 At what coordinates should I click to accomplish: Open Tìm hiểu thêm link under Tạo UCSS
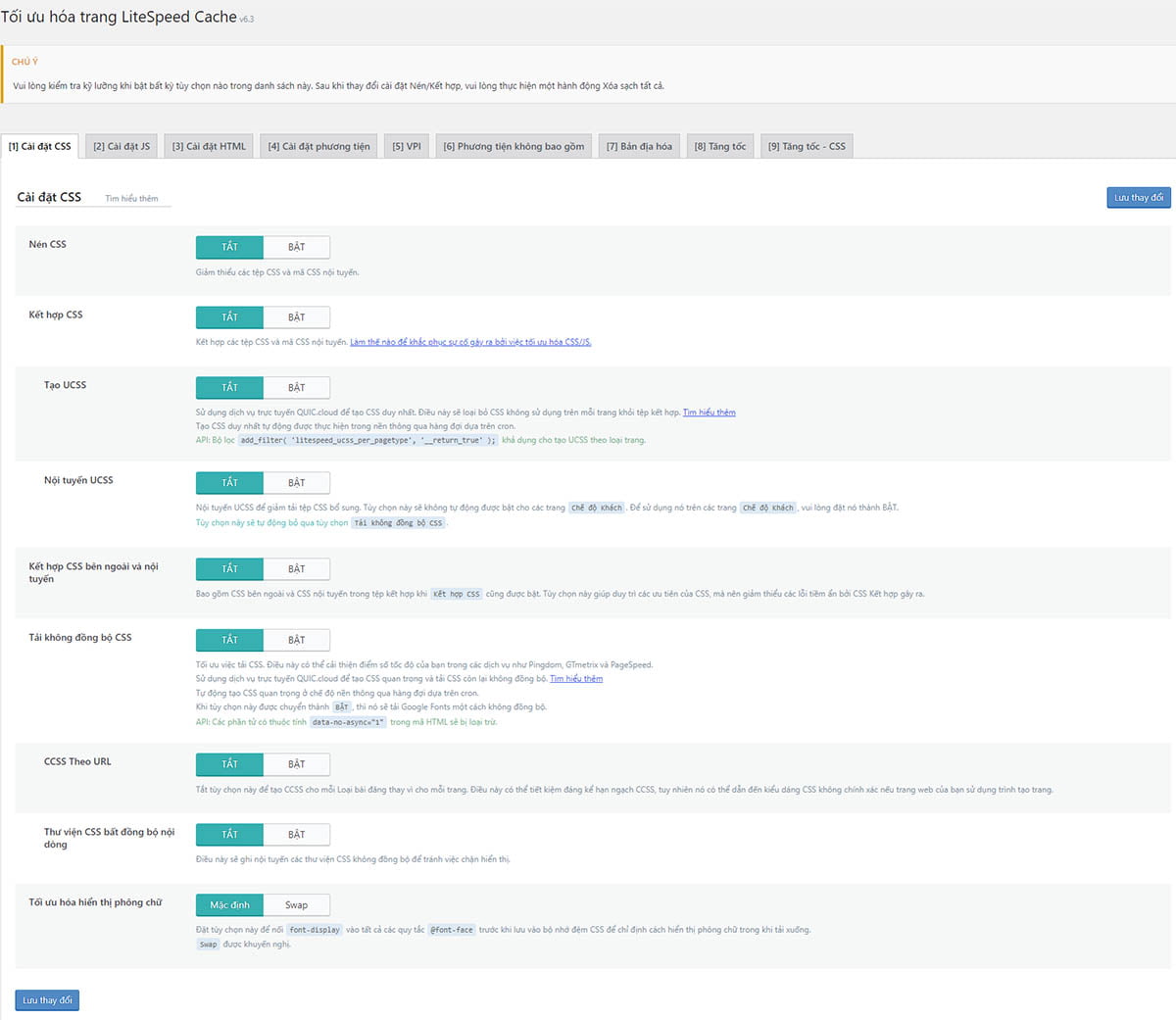(710, 413)
